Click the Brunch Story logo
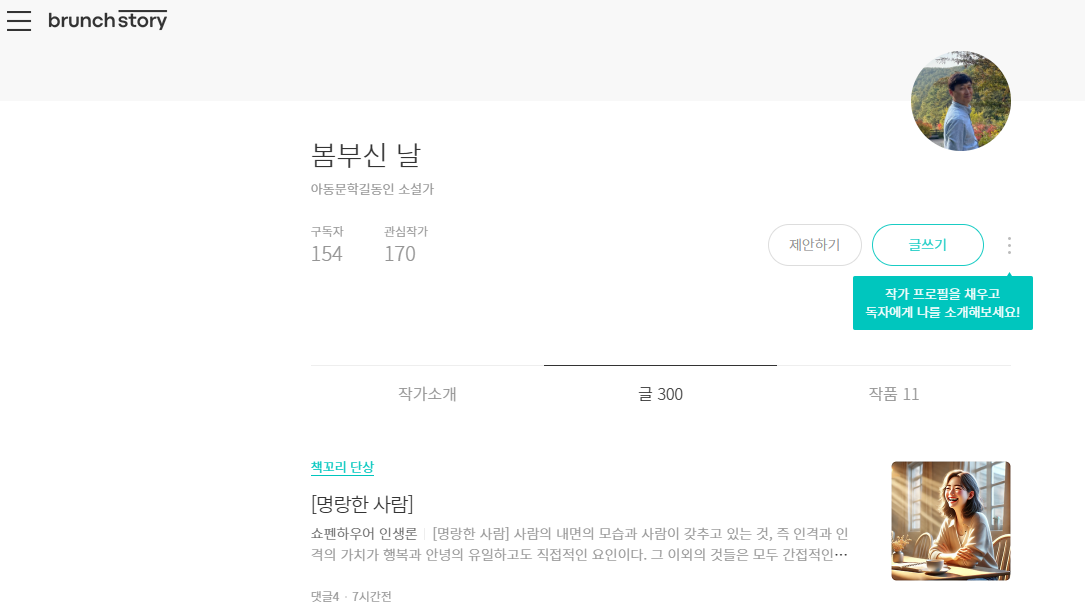The height and width of the screenshot is (615, 1085). click(107, 19)
